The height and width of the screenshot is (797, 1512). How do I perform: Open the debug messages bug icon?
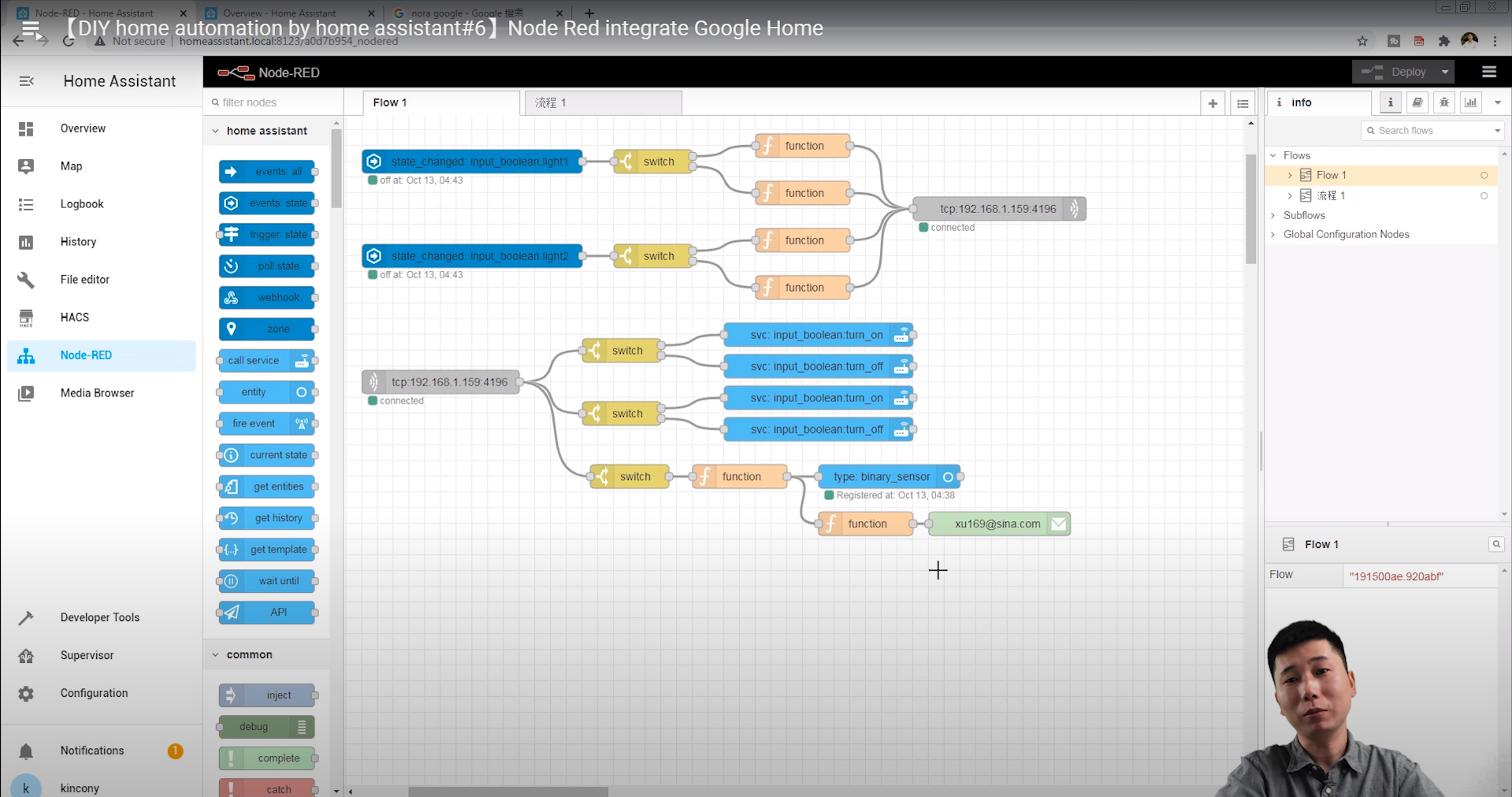(1443, 102)
